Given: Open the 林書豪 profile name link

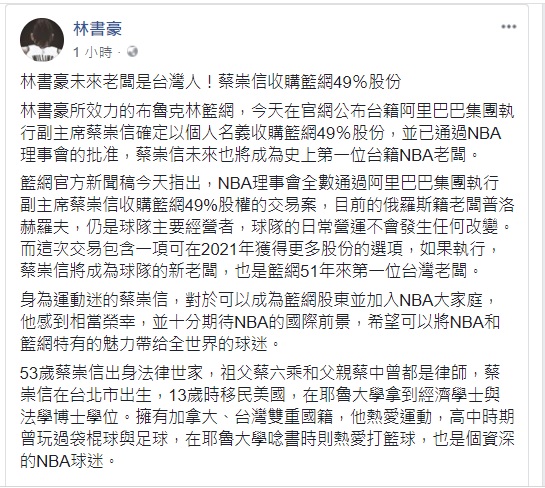Looking at the screenshot, I should (x=97, y=28).
